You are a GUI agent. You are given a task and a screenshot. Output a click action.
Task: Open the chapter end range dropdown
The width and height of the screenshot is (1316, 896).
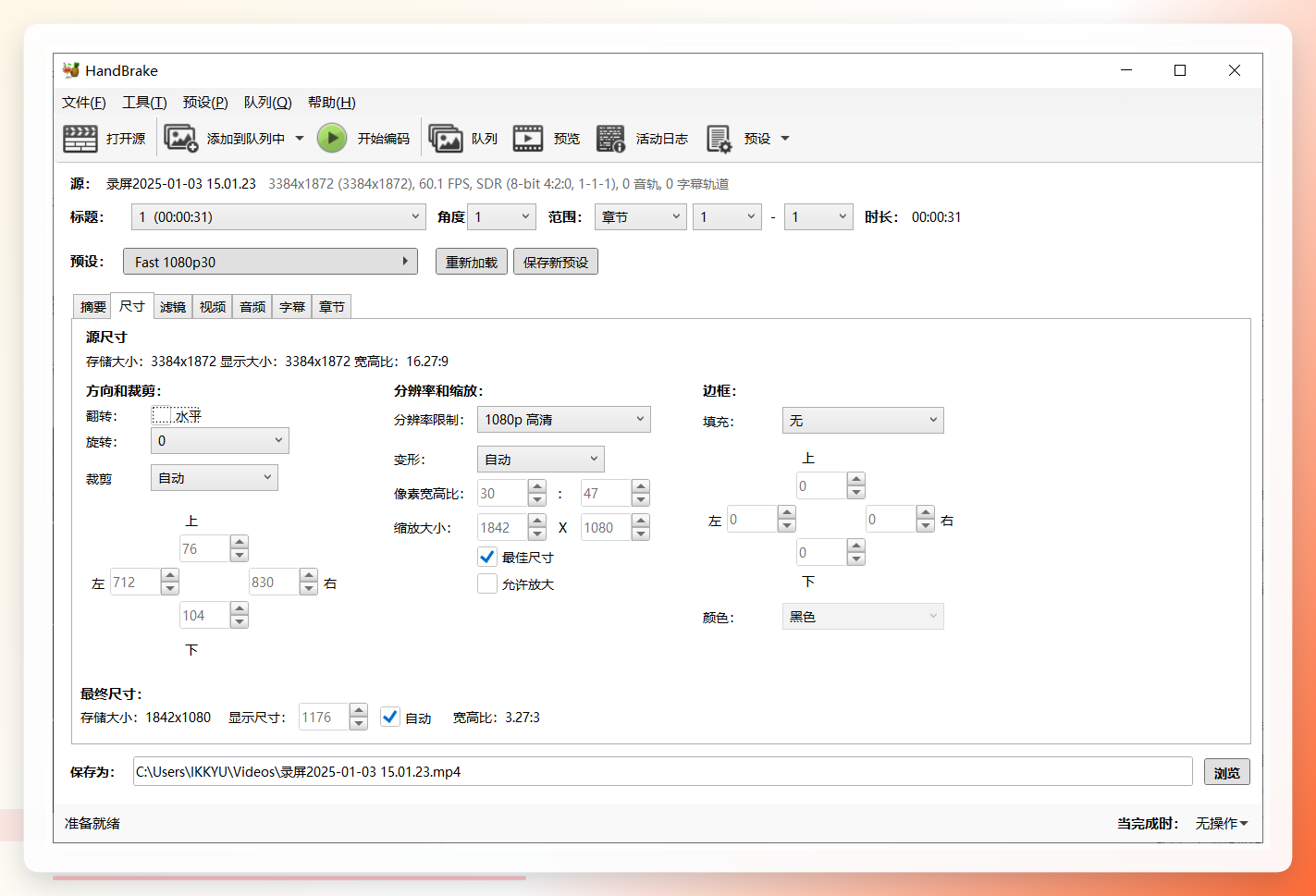click(x=818, y=216)
